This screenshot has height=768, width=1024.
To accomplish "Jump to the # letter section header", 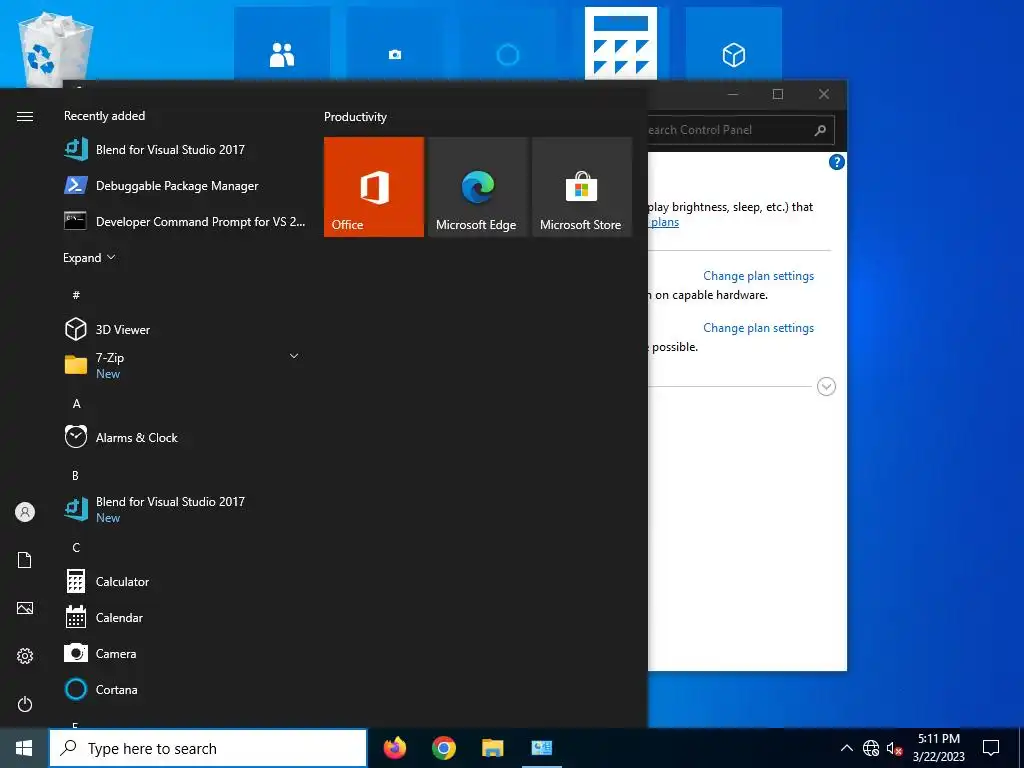I will (76, 295).
